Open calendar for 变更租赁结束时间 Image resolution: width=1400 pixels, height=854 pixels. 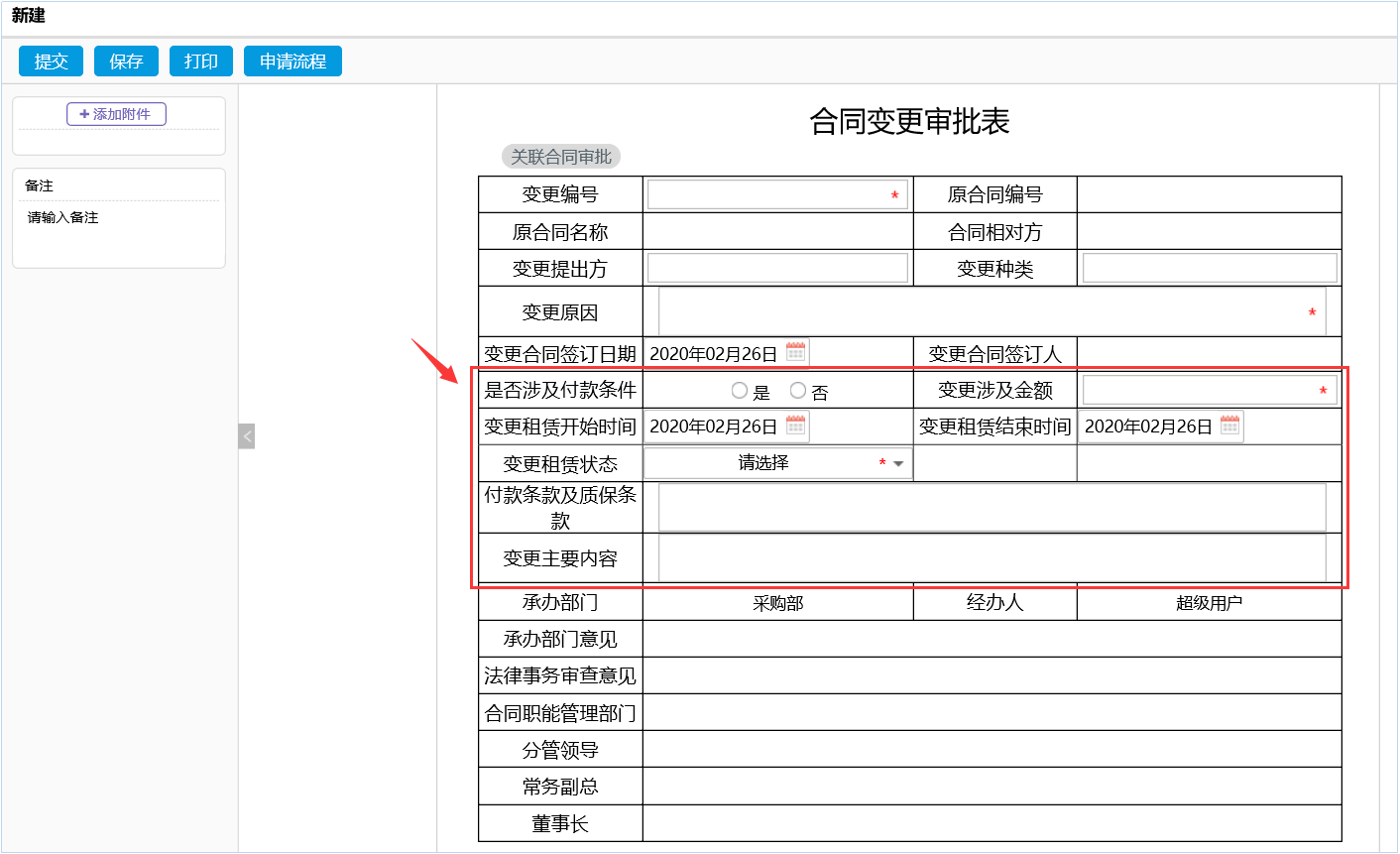(1229, 426)
